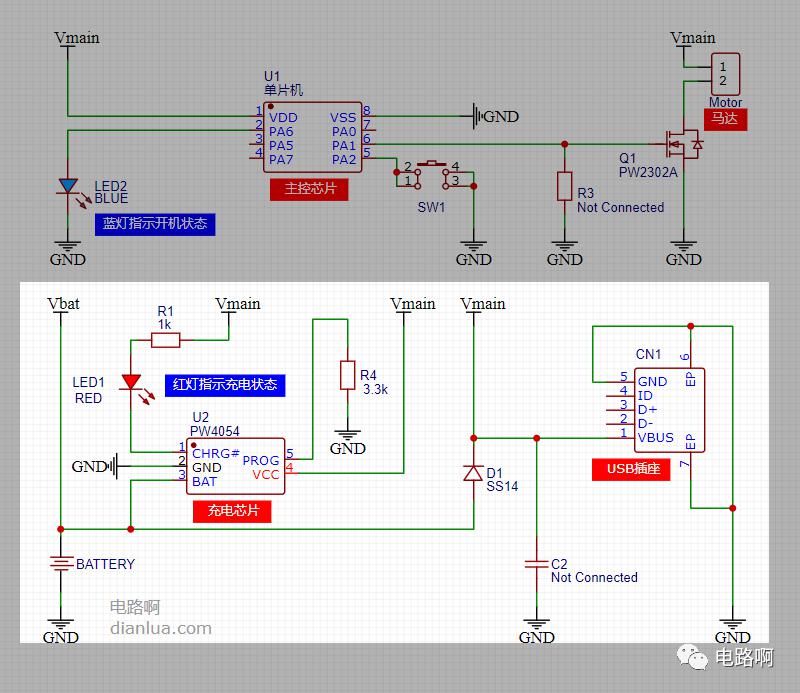Click the R3 Not Connected resistor
The image size is (800, 693).
coord(564,186)
